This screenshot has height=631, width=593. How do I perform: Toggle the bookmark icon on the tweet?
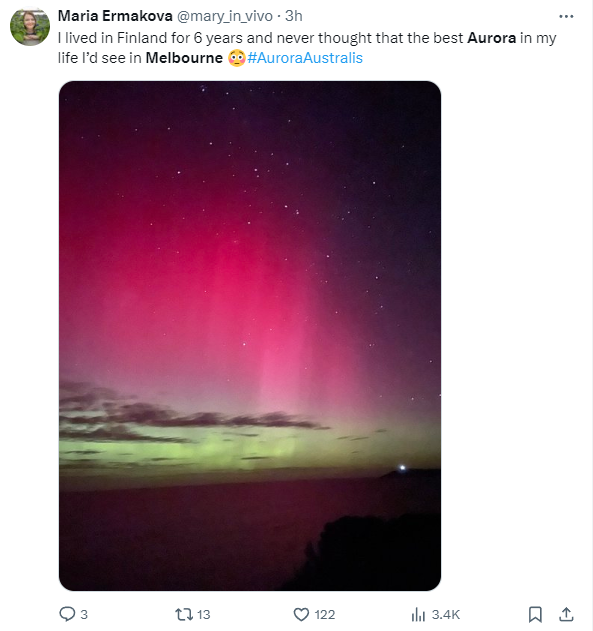point(535,615)
